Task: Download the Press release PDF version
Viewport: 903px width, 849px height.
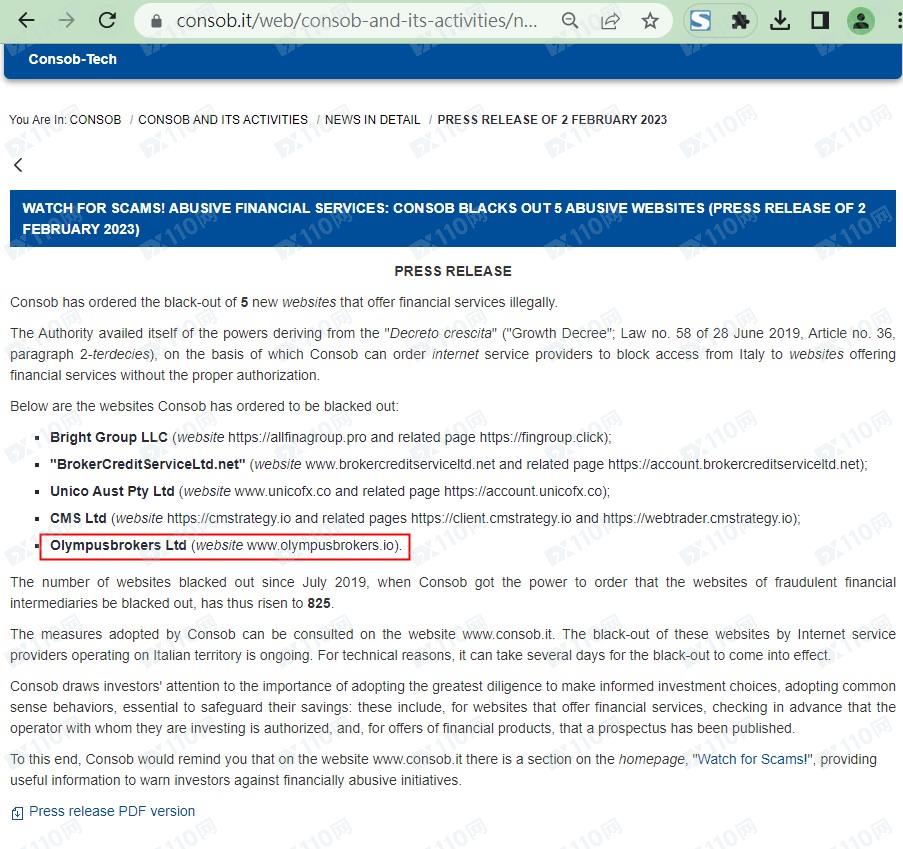Action: coord(111,811)
